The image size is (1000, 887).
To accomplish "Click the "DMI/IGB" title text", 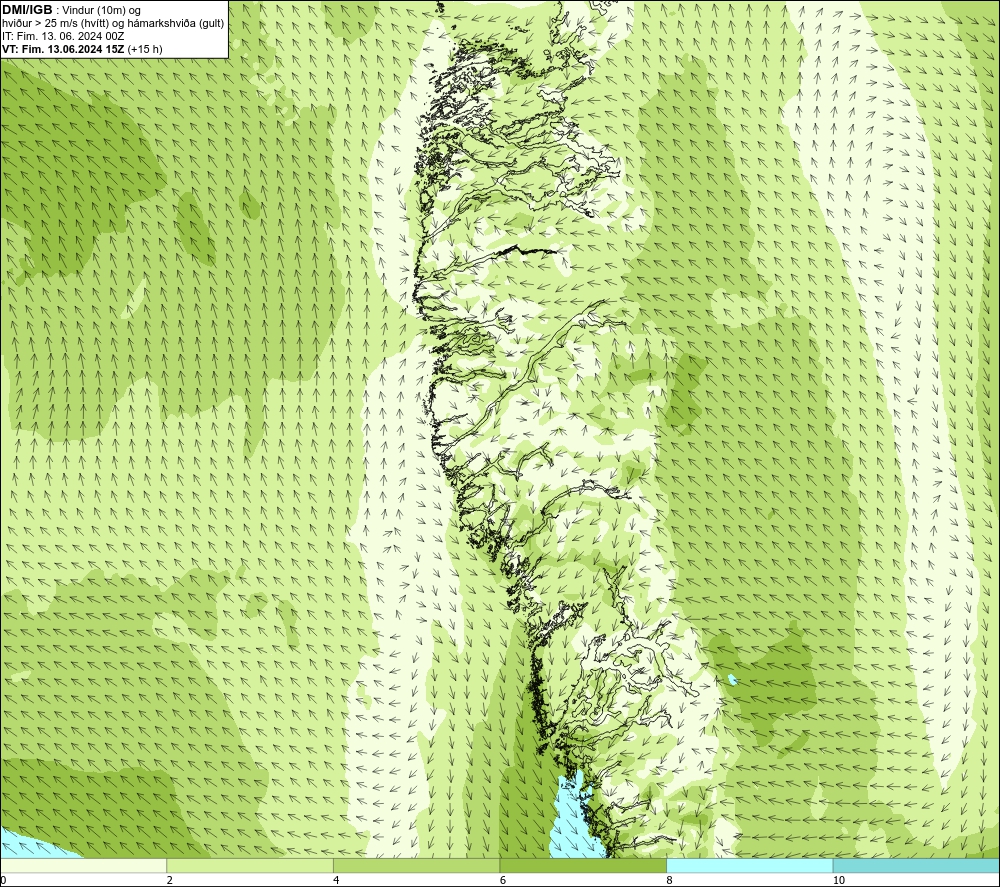I will [27, 10].
